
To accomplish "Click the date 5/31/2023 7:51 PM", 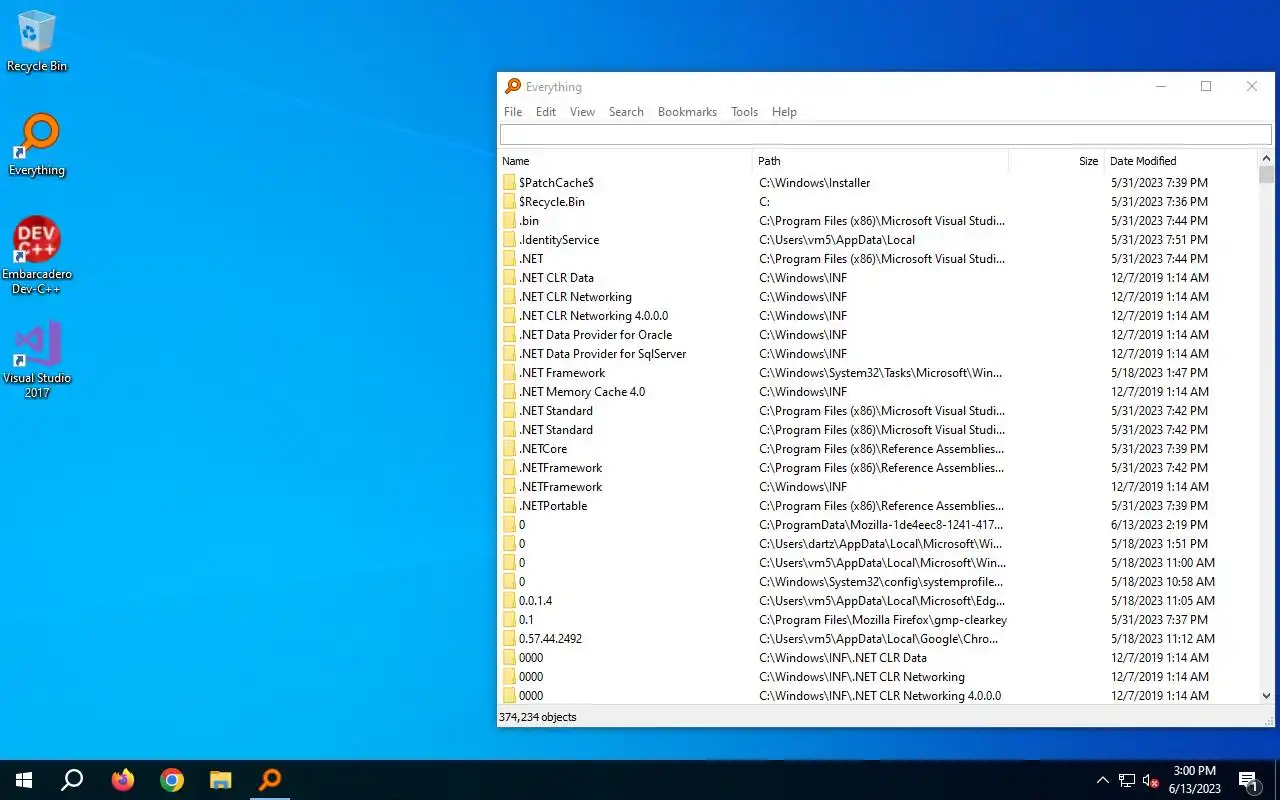I will click(x=1159, y=240).
